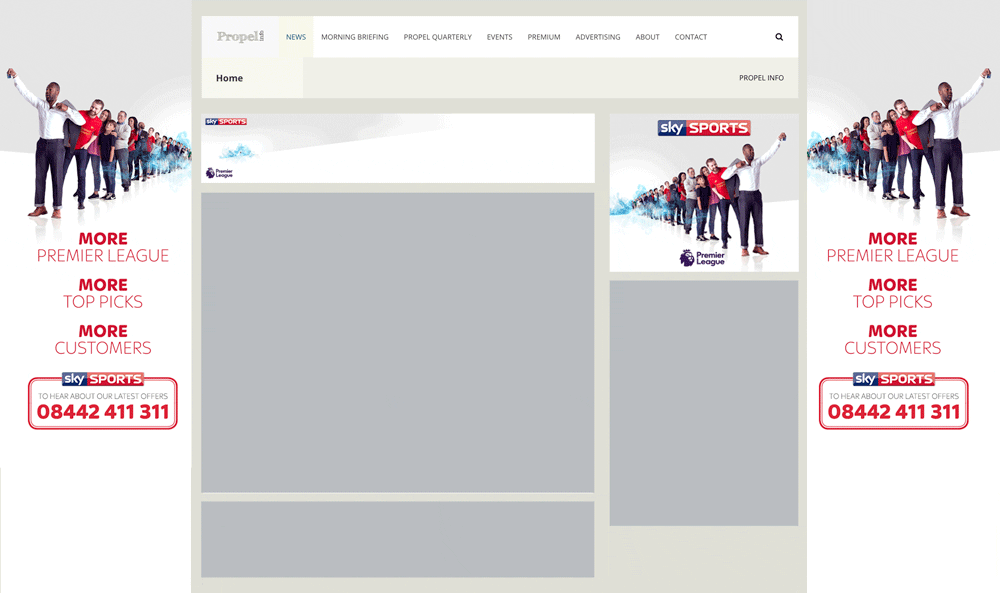Screen dimensions: 1000x593
Task: Click the Propel Info logo
Action: pos(240,36)
